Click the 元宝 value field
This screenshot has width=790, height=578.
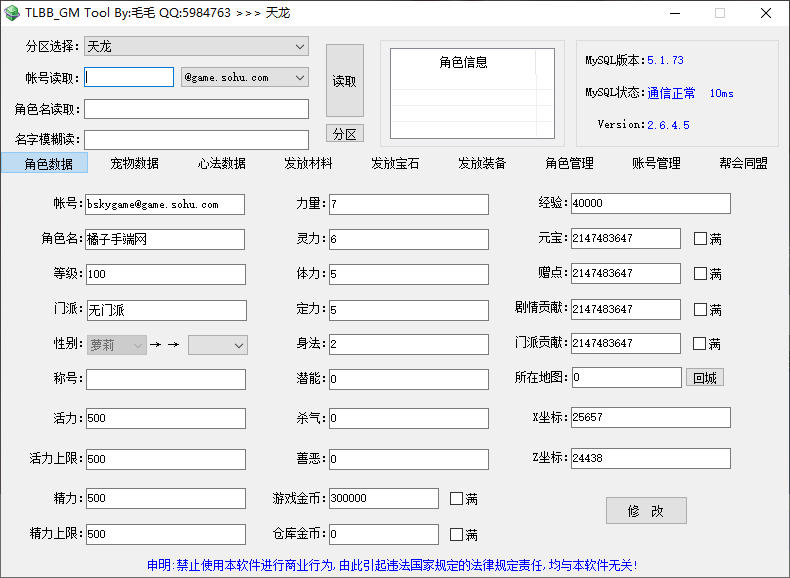626,238
